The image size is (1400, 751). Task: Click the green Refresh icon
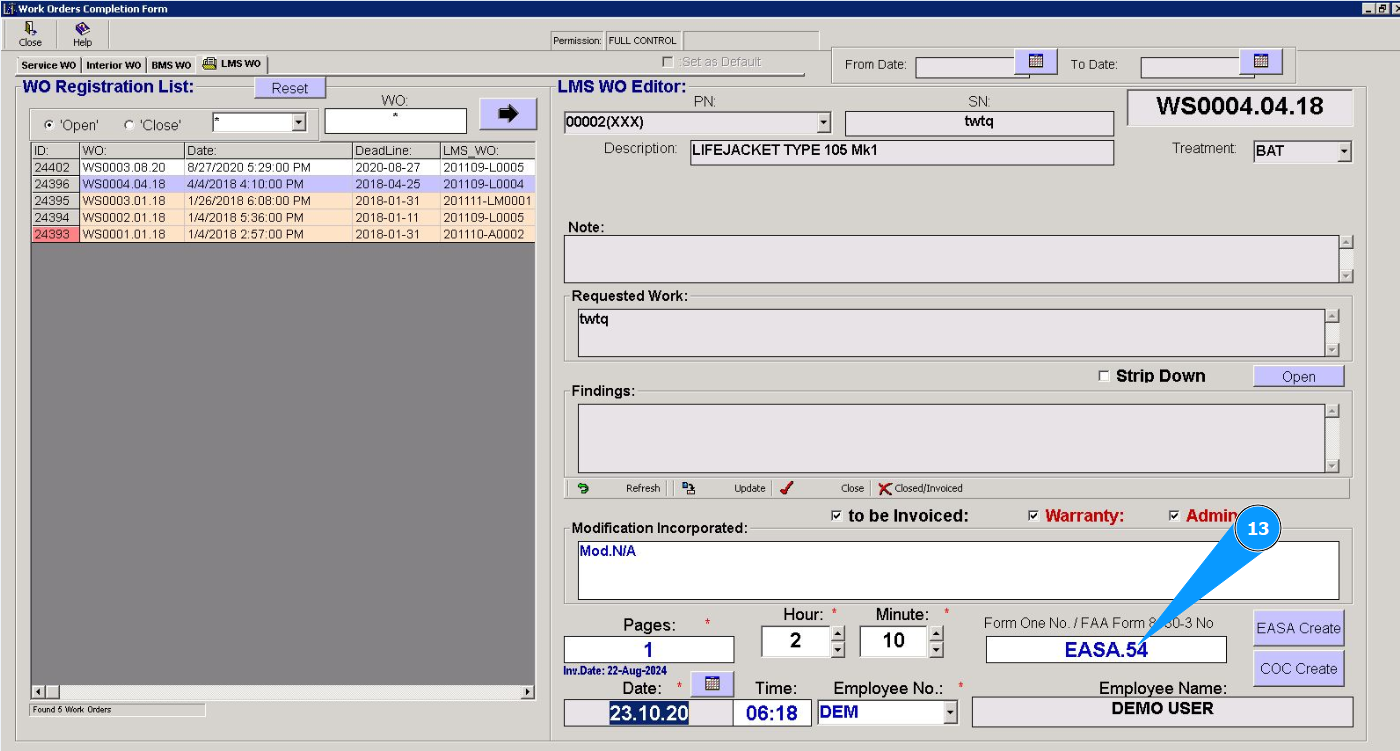(583, 488)
